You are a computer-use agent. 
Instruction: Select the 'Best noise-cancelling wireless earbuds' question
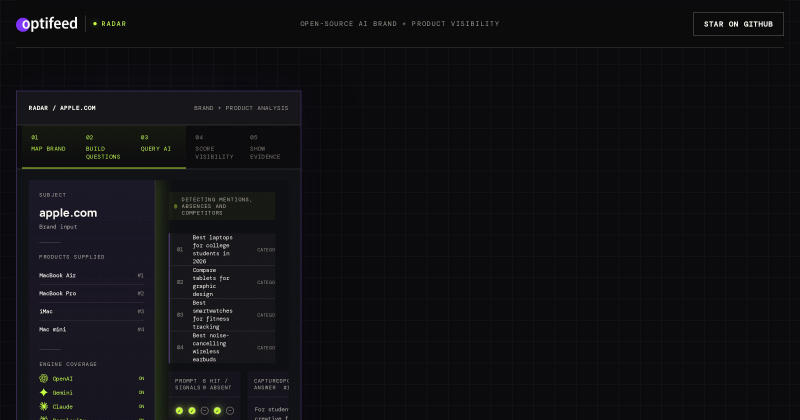click(x=222, y=348)
